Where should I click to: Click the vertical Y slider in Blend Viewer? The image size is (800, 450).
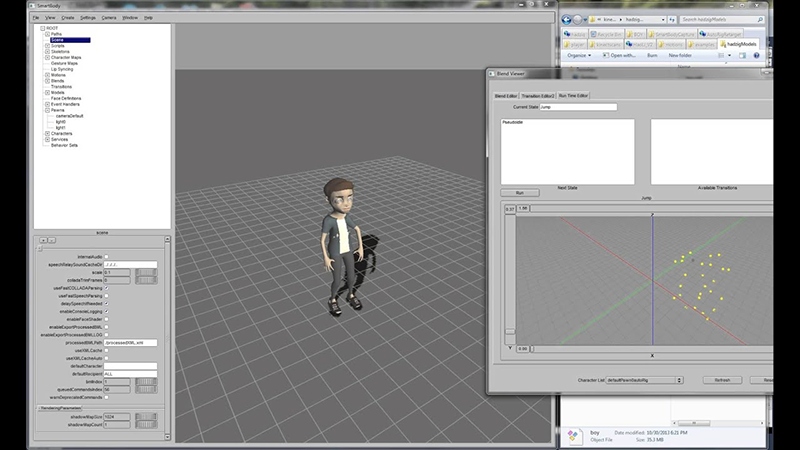(x=510, y=279)
